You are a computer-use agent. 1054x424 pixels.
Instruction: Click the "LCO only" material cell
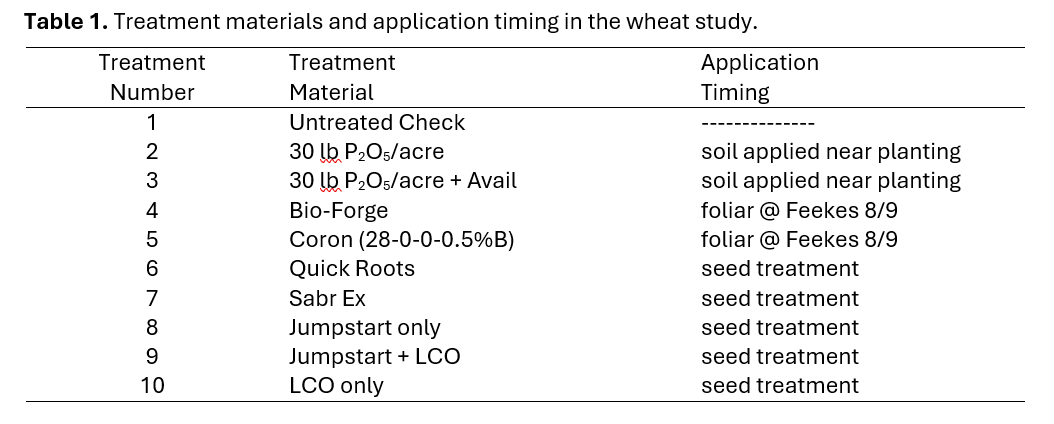click(x=336, y=386)
